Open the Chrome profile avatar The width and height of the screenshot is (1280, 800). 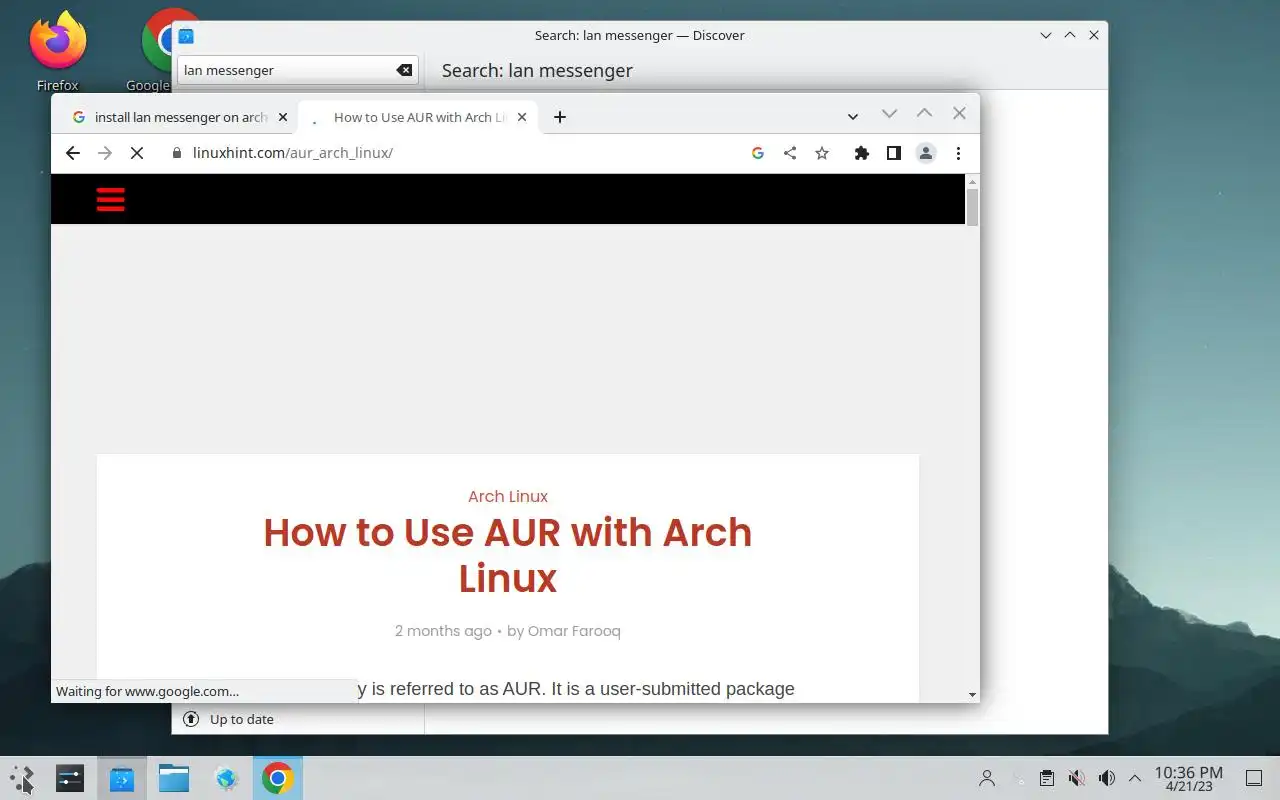coord(926,153)
